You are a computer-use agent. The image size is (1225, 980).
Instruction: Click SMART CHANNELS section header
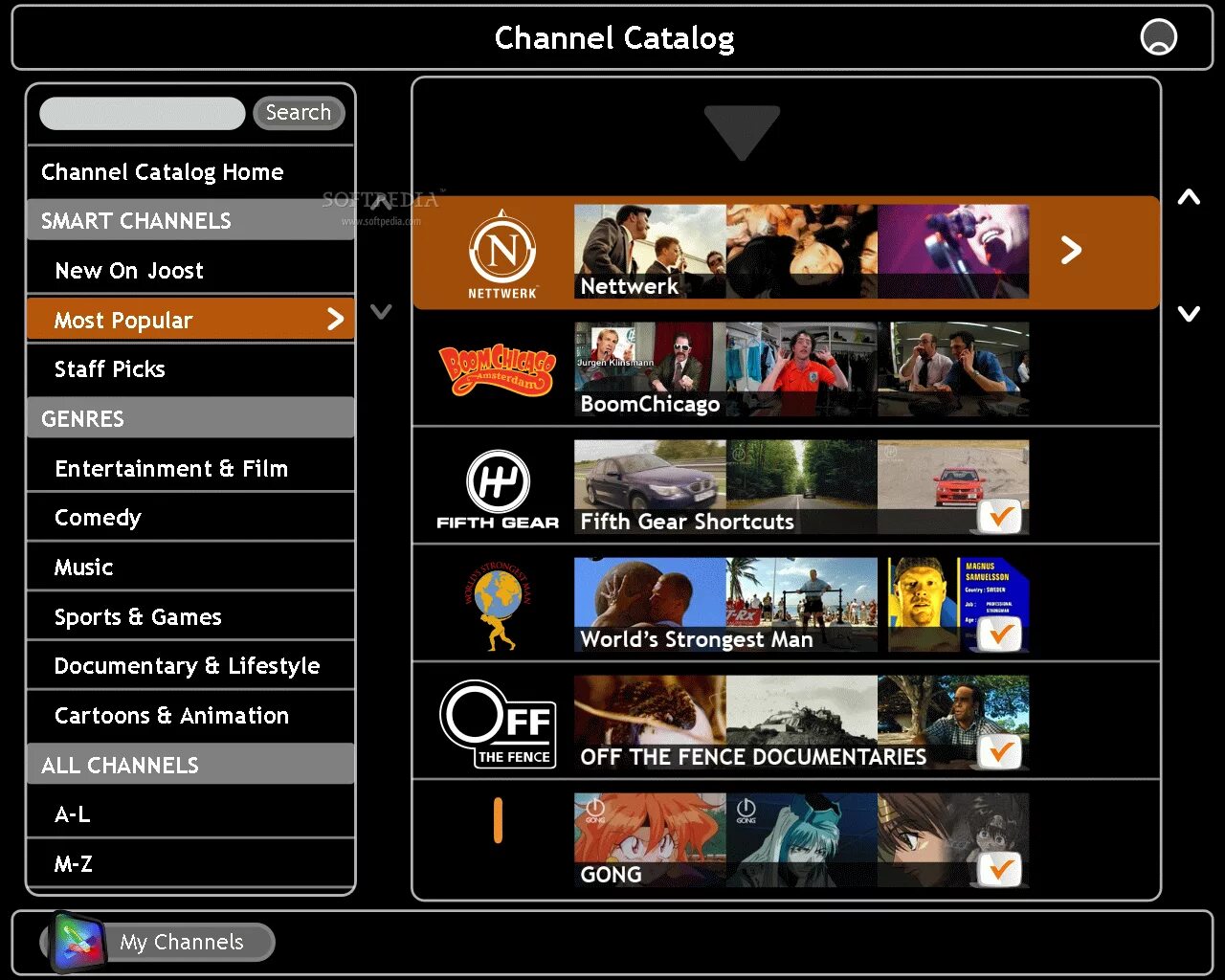click(x=190, y=220)
